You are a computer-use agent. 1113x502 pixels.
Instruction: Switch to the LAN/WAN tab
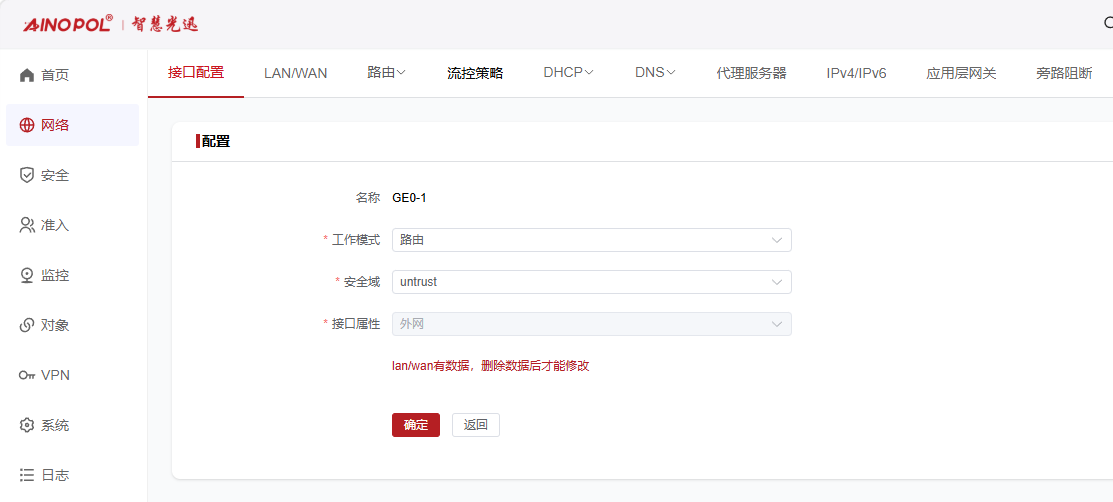pyautogui.click(x=295, y=73)
